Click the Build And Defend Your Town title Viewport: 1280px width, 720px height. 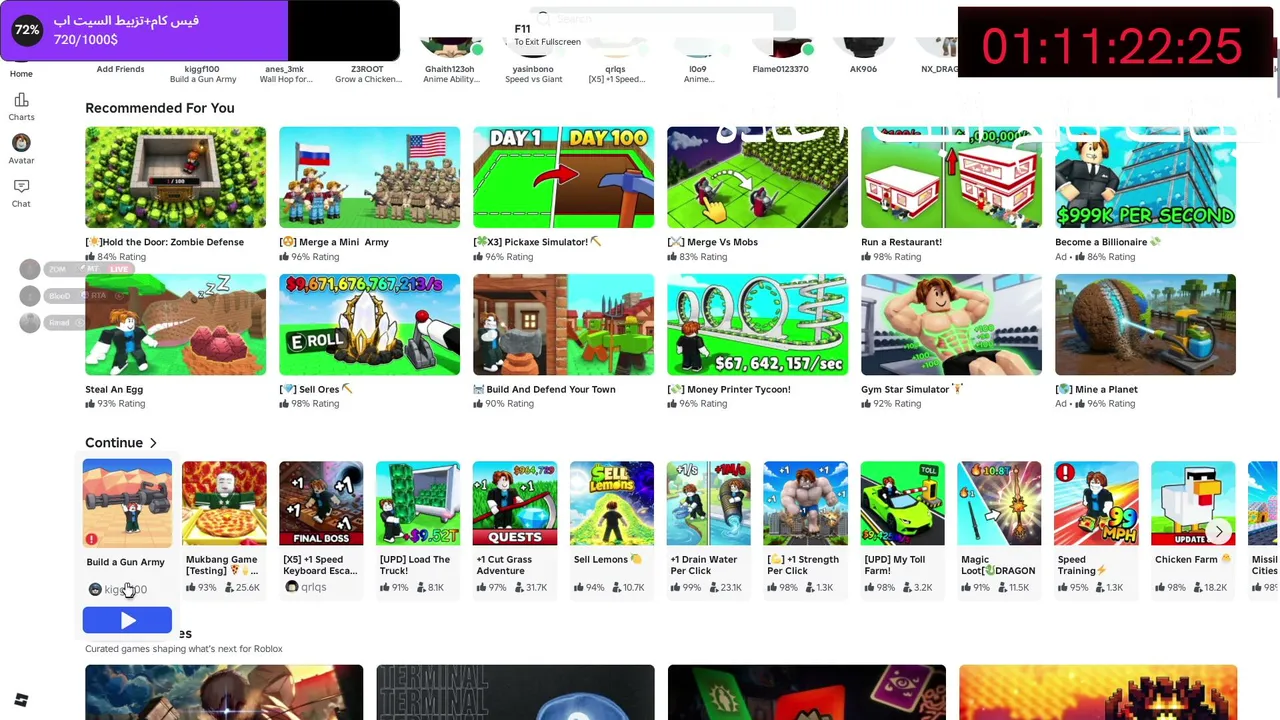coord(544,389)
